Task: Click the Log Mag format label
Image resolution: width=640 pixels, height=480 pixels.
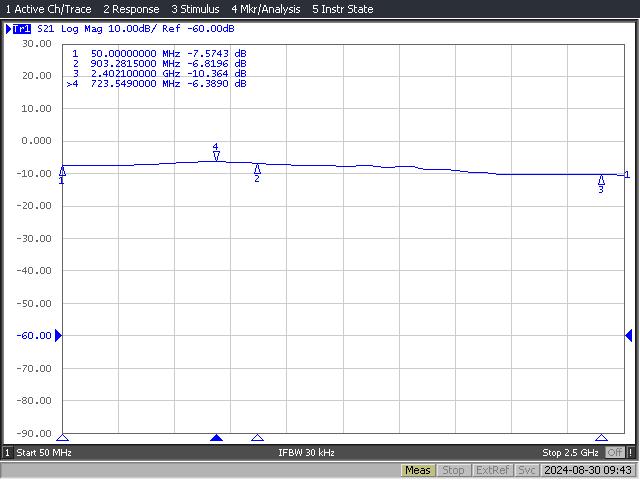Action: point(81,29)
